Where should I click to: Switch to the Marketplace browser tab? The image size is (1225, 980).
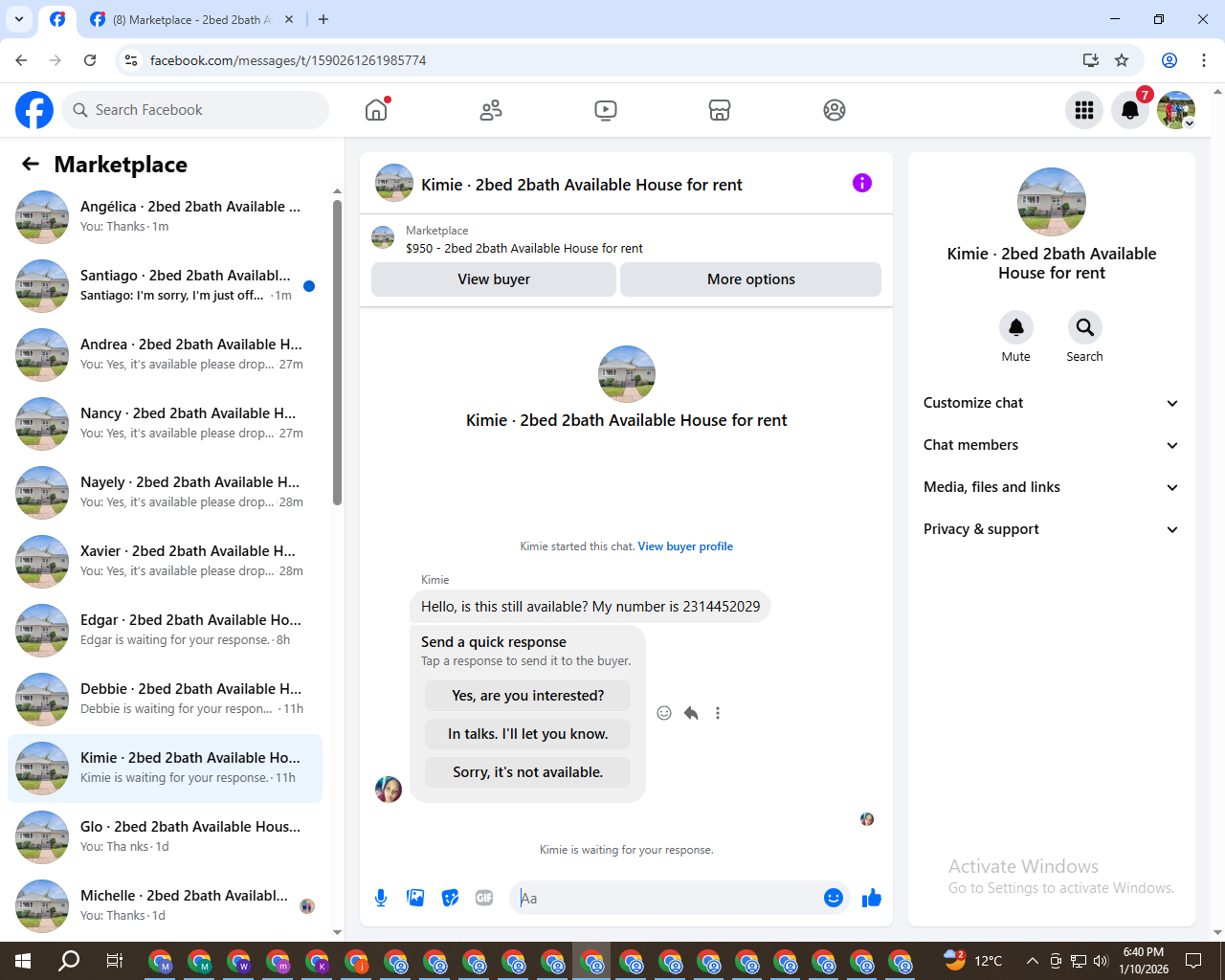pyautogui.click(x=191, y=19)
